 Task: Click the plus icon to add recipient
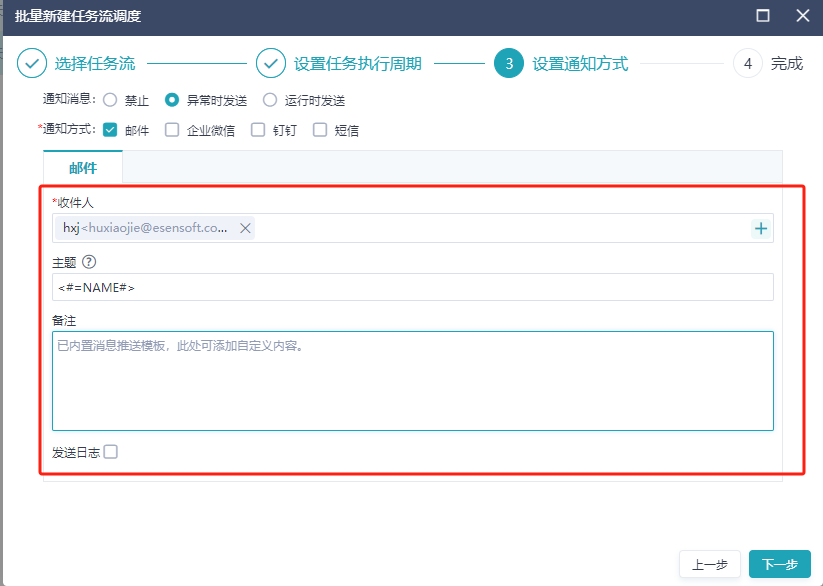click(x=761, y=228)
